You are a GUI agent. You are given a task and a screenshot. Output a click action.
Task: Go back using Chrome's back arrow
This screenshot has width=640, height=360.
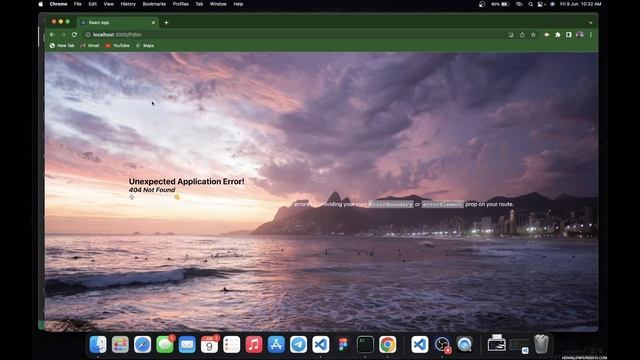(x=52, y=35)
